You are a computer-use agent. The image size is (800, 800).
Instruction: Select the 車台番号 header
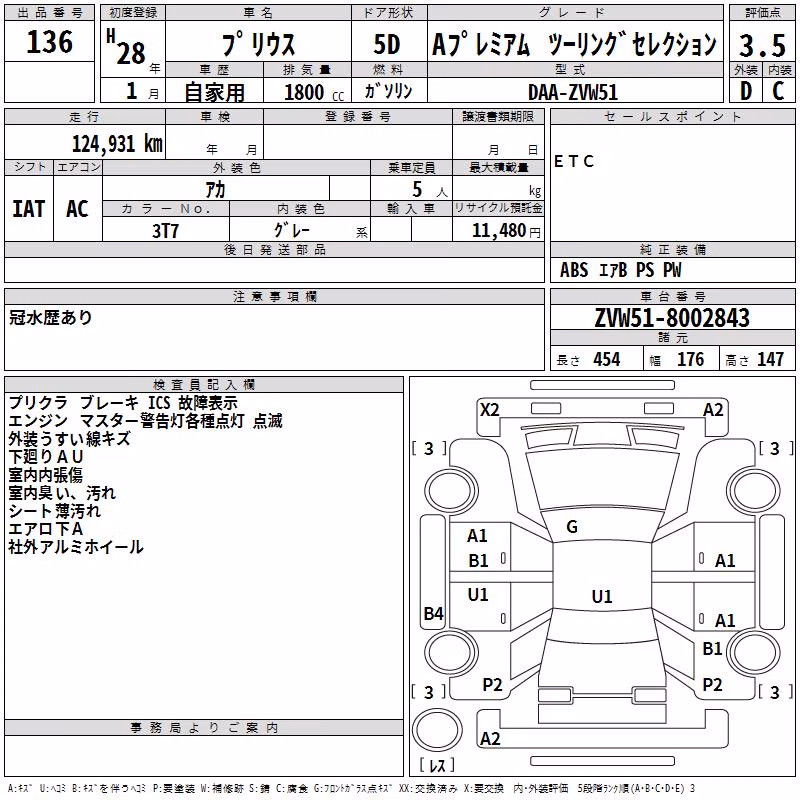tap(672, 296)
